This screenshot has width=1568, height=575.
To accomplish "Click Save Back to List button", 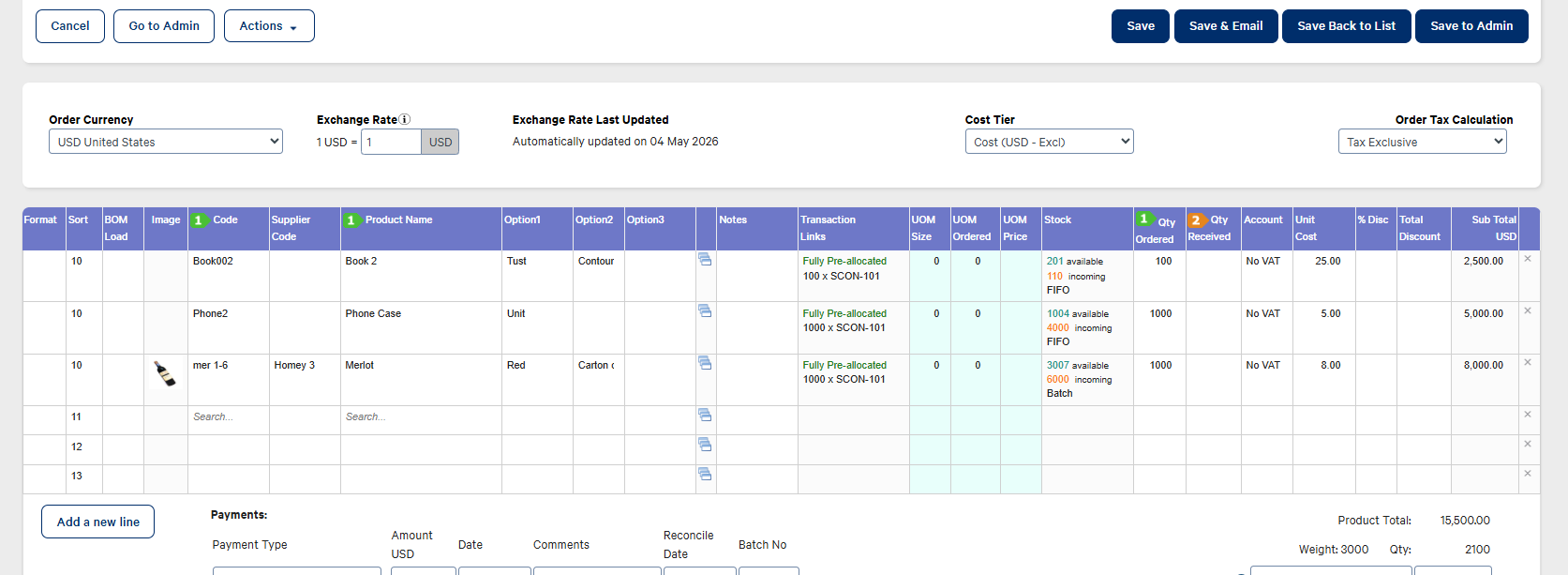I will 1347,26.
